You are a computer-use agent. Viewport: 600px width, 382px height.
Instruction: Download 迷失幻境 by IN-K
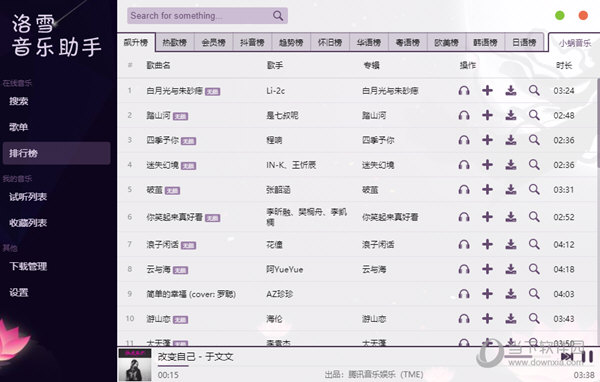point(510,165)
